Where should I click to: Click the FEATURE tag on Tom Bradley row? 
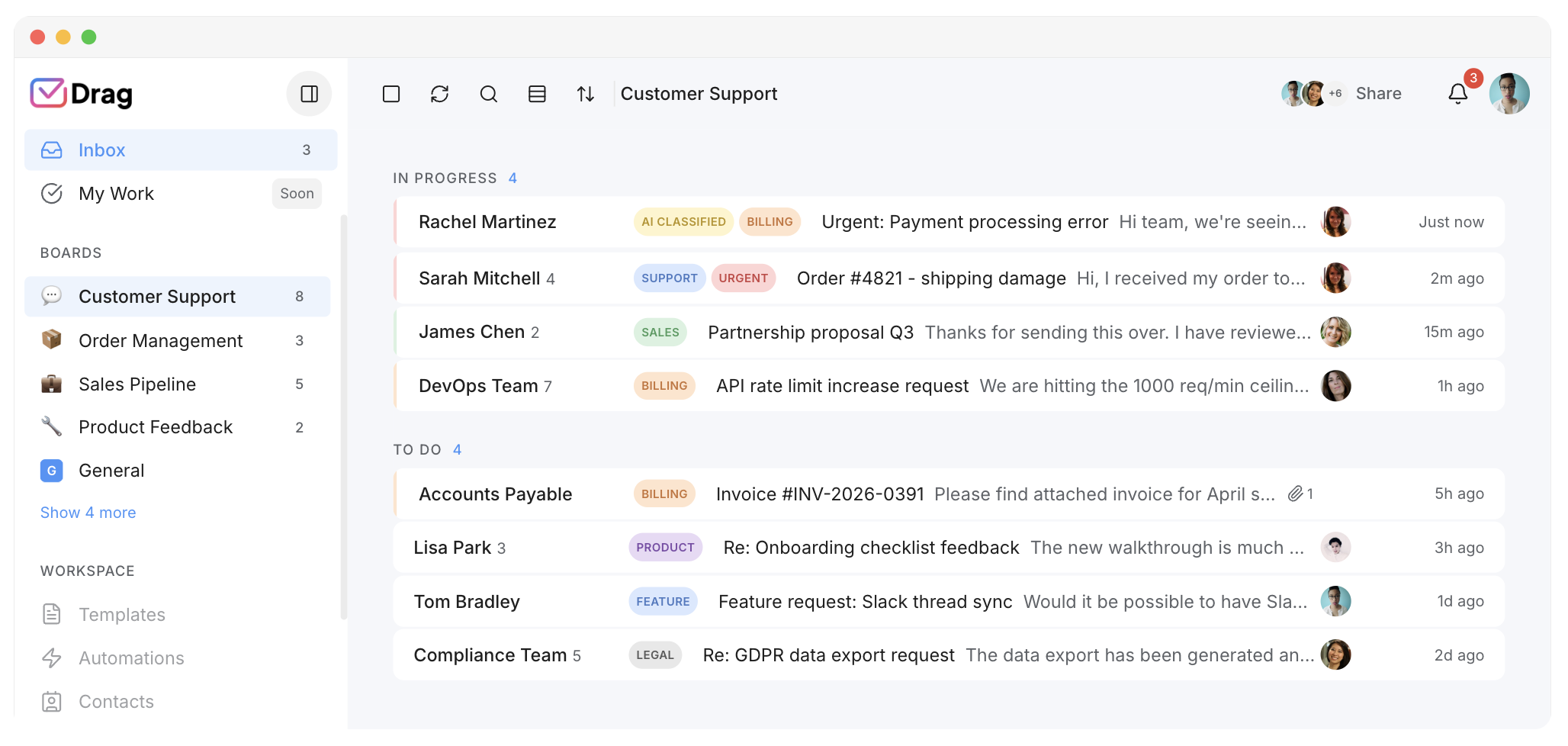tap(663, 602)
